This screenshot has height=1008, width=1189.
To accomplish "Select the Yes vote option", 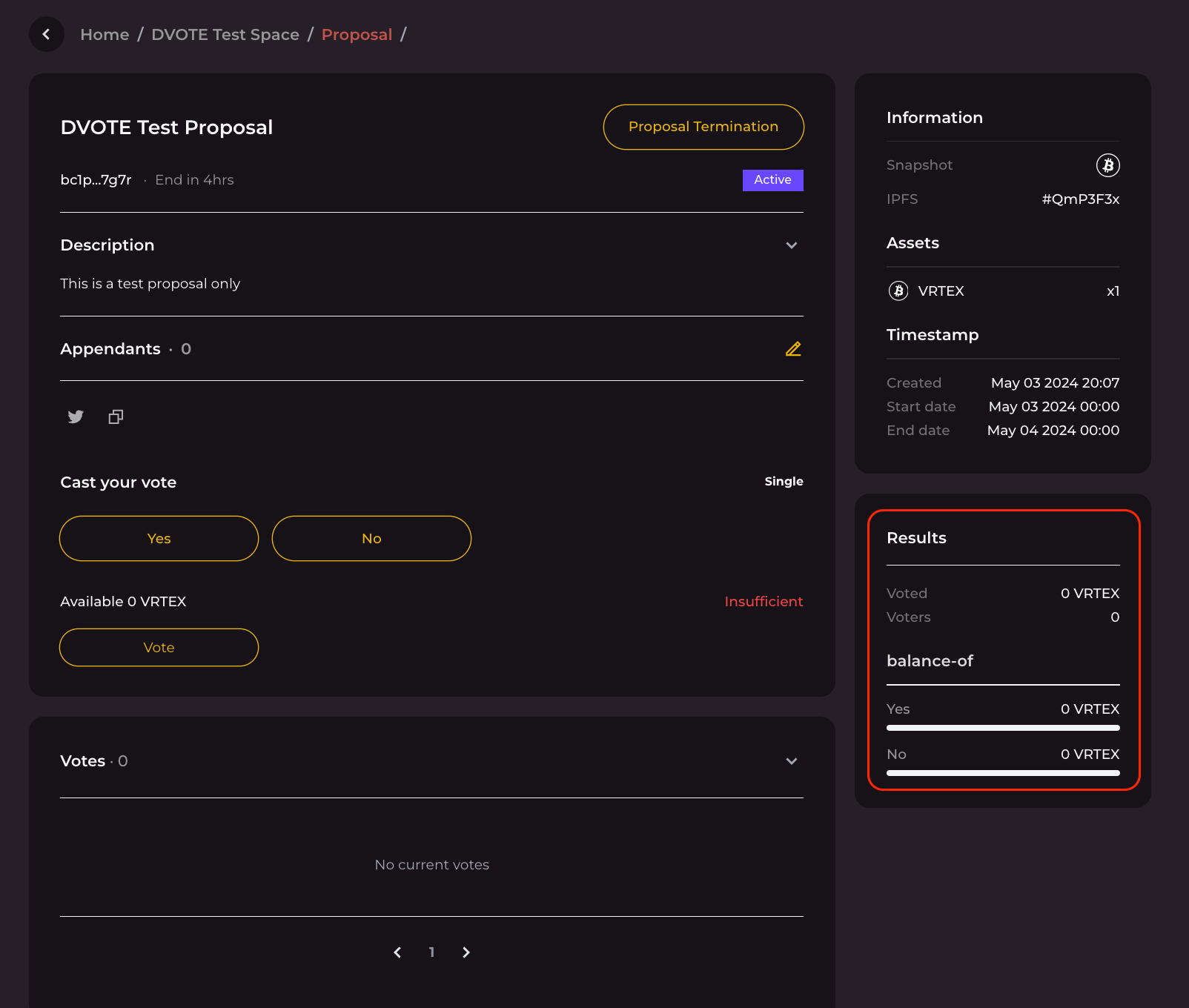I will pos(159,539).
